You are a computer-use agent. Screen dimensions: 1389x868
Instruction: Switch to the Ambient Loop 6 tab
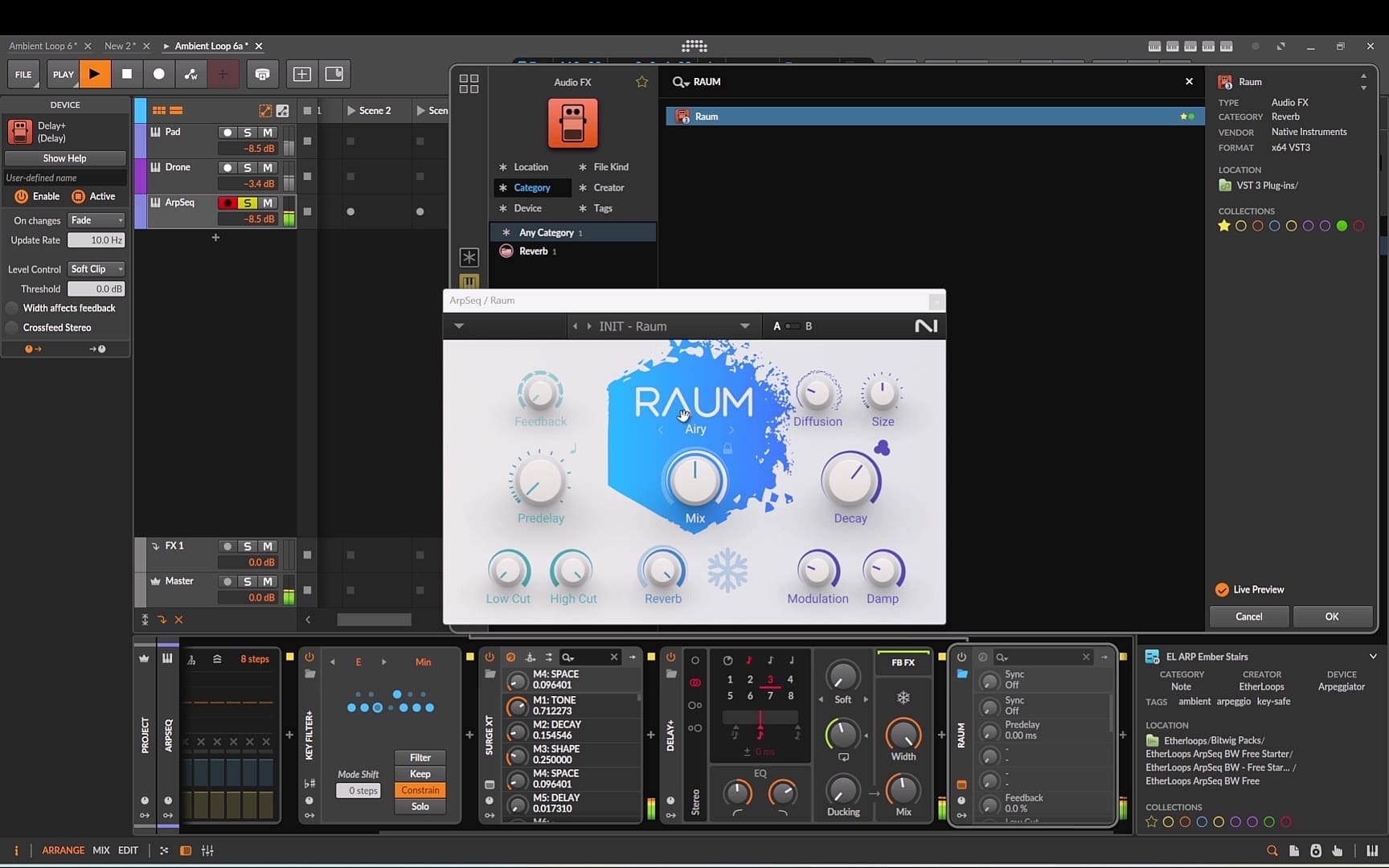point(43,46)
